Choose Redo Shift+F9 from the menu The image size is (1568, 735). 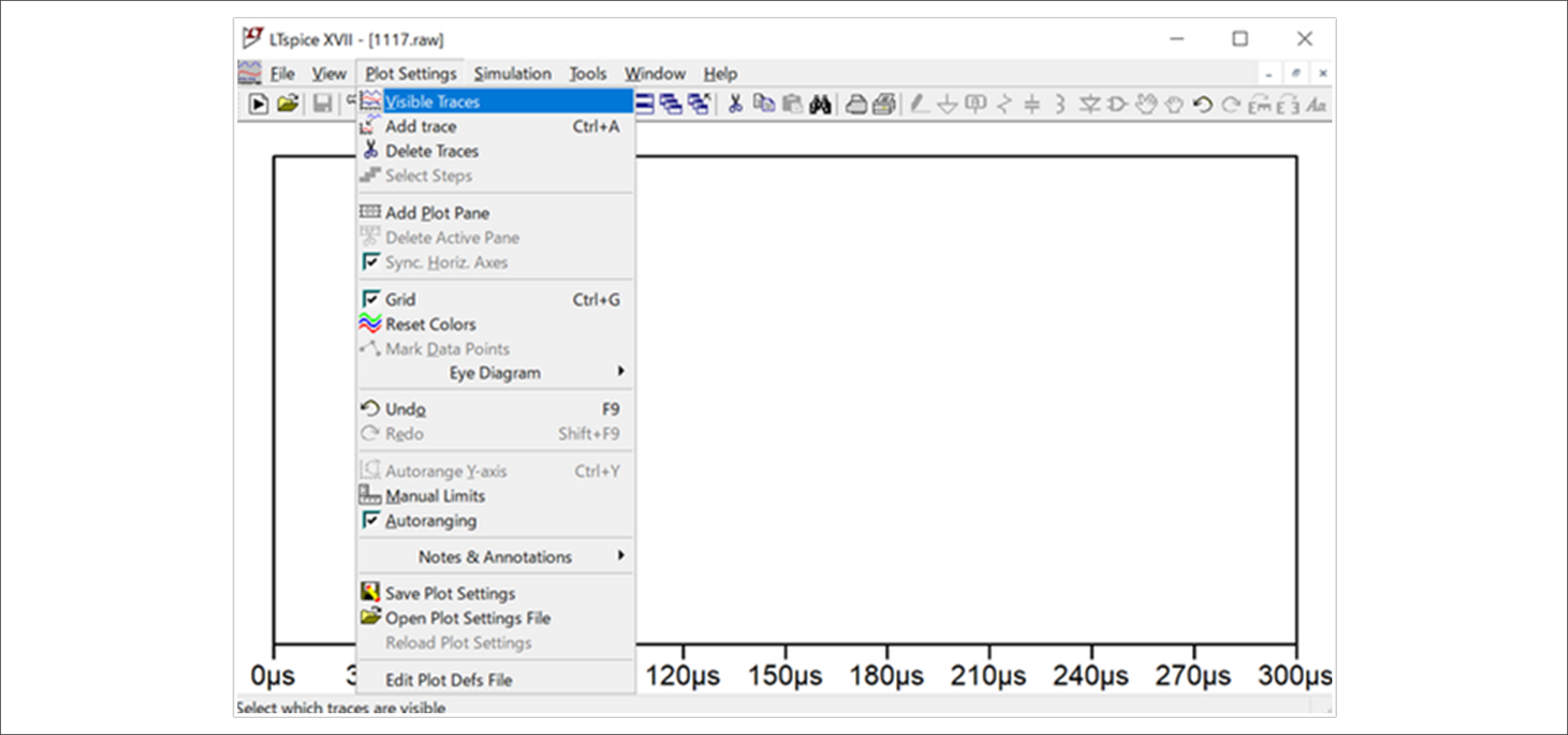tap(495, 433)
